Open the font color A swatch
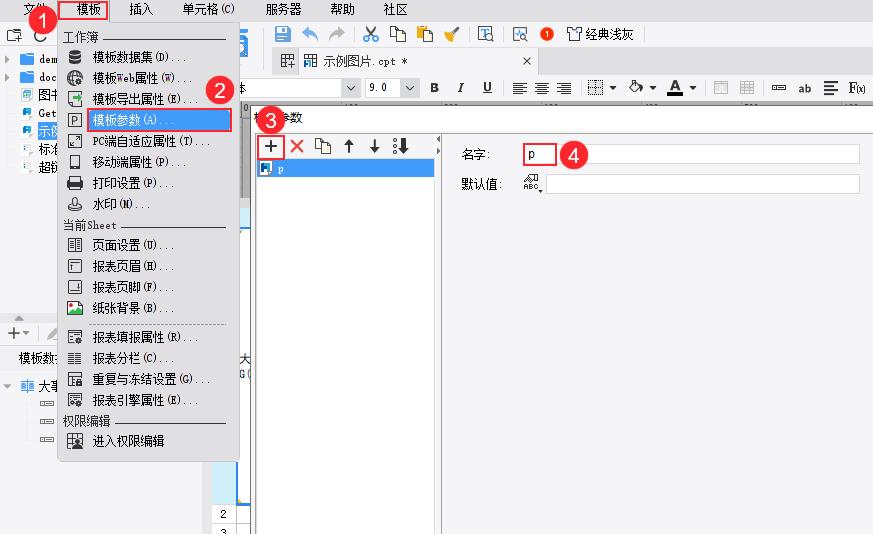873x534 pixels. pos(675,88)
